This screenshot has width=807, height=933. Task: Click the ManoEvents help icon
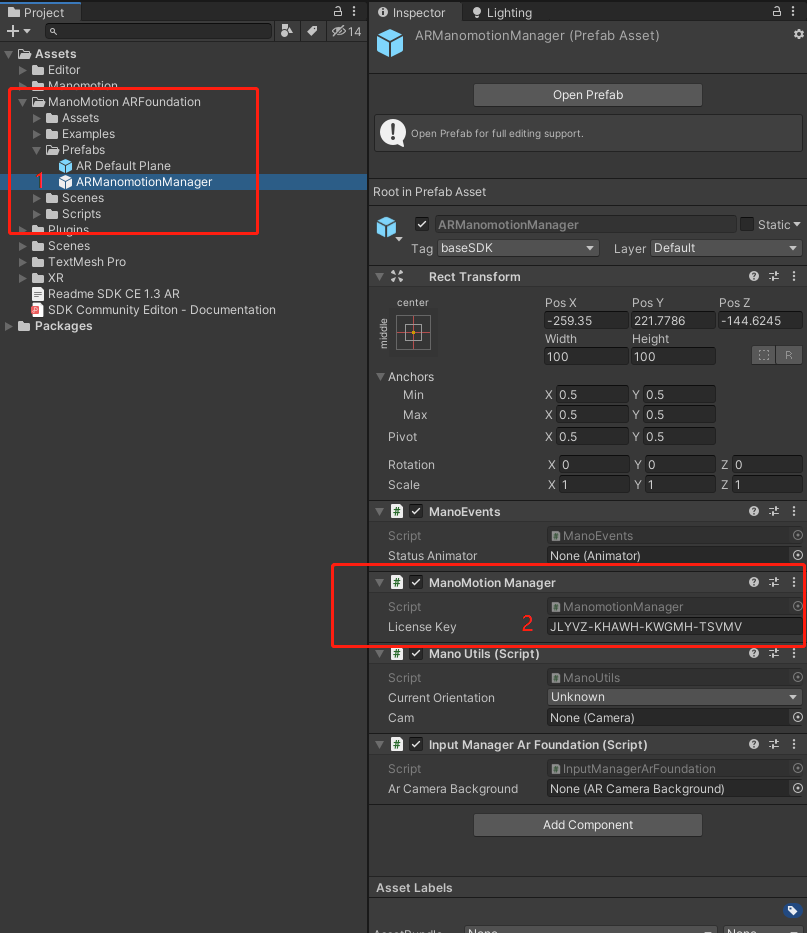754,511
